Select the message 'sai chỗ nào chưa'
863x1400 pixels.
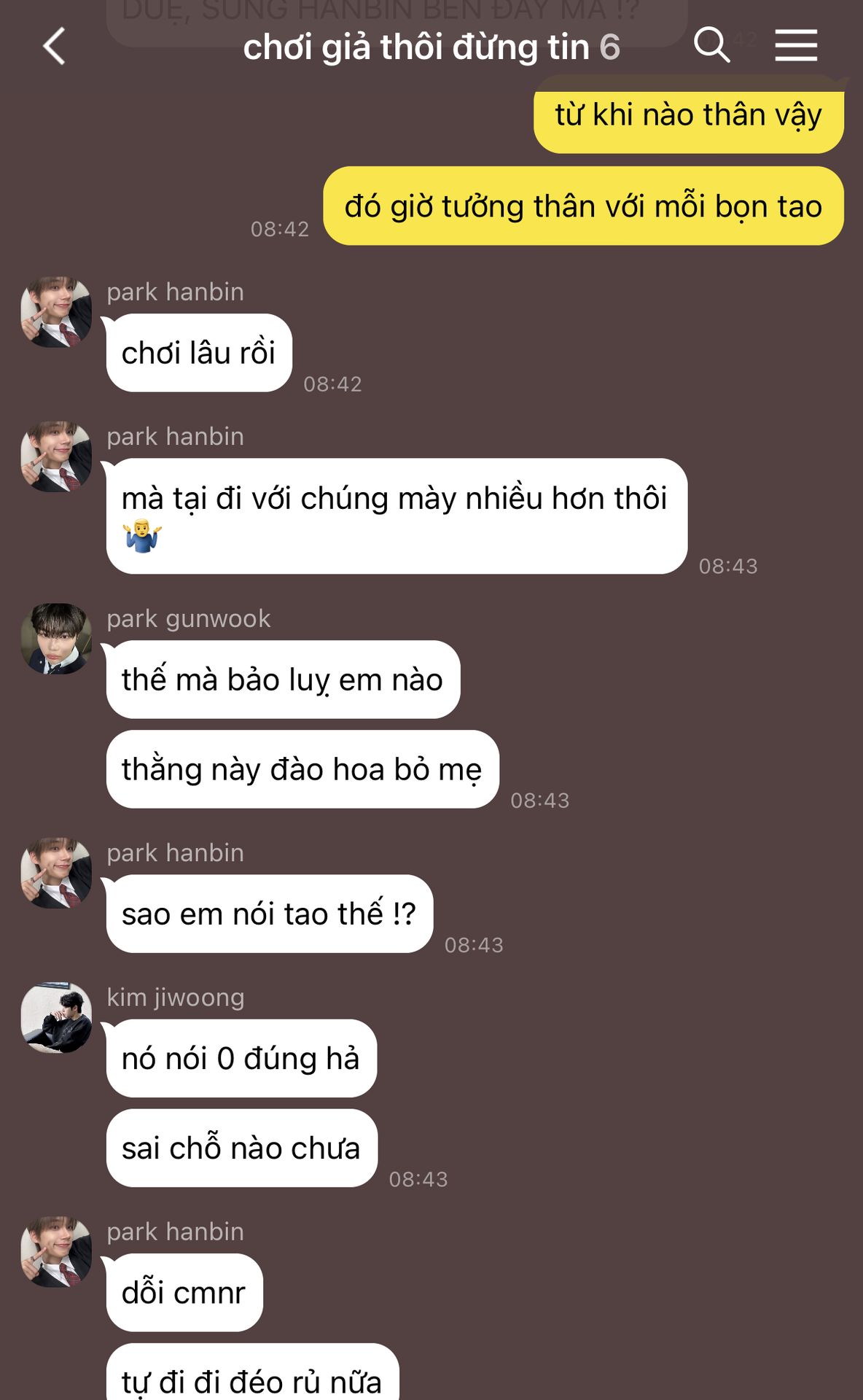click(x=242, y=1148)
